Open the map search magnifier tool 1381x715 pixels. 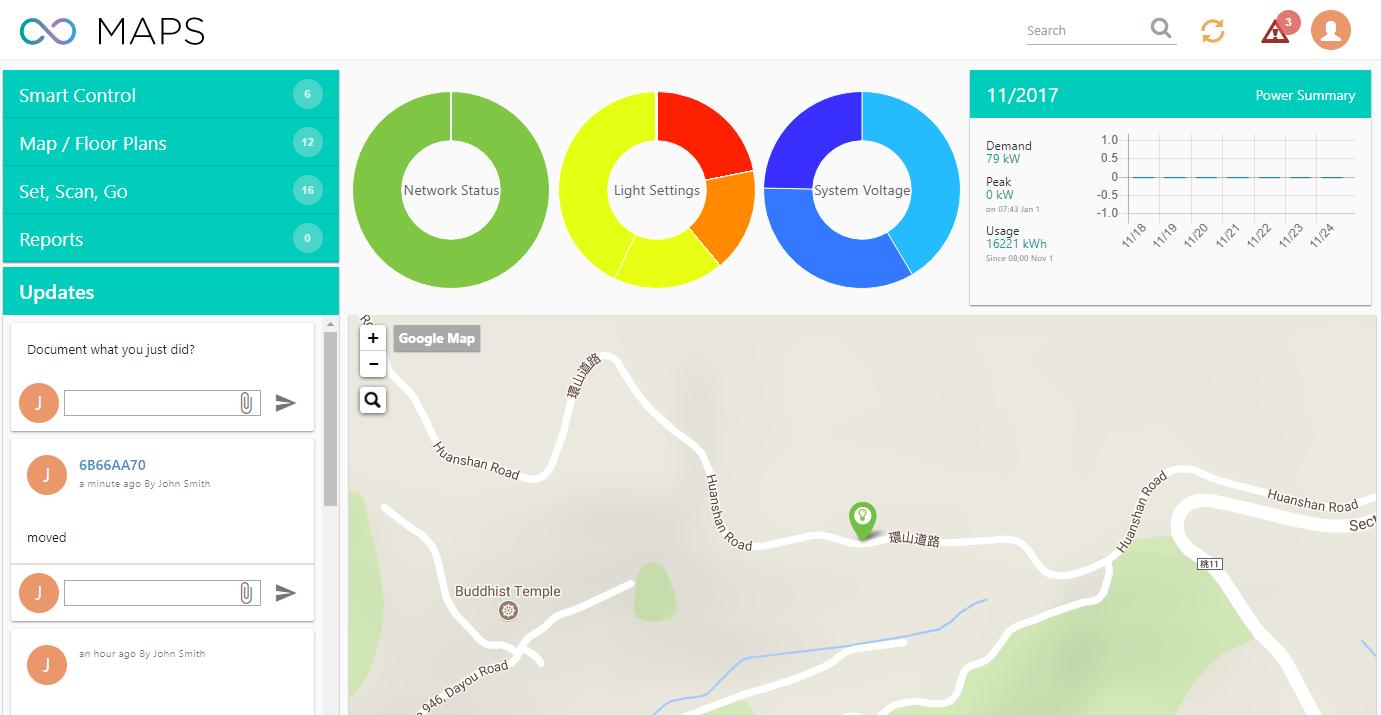(x=373, y=400)
